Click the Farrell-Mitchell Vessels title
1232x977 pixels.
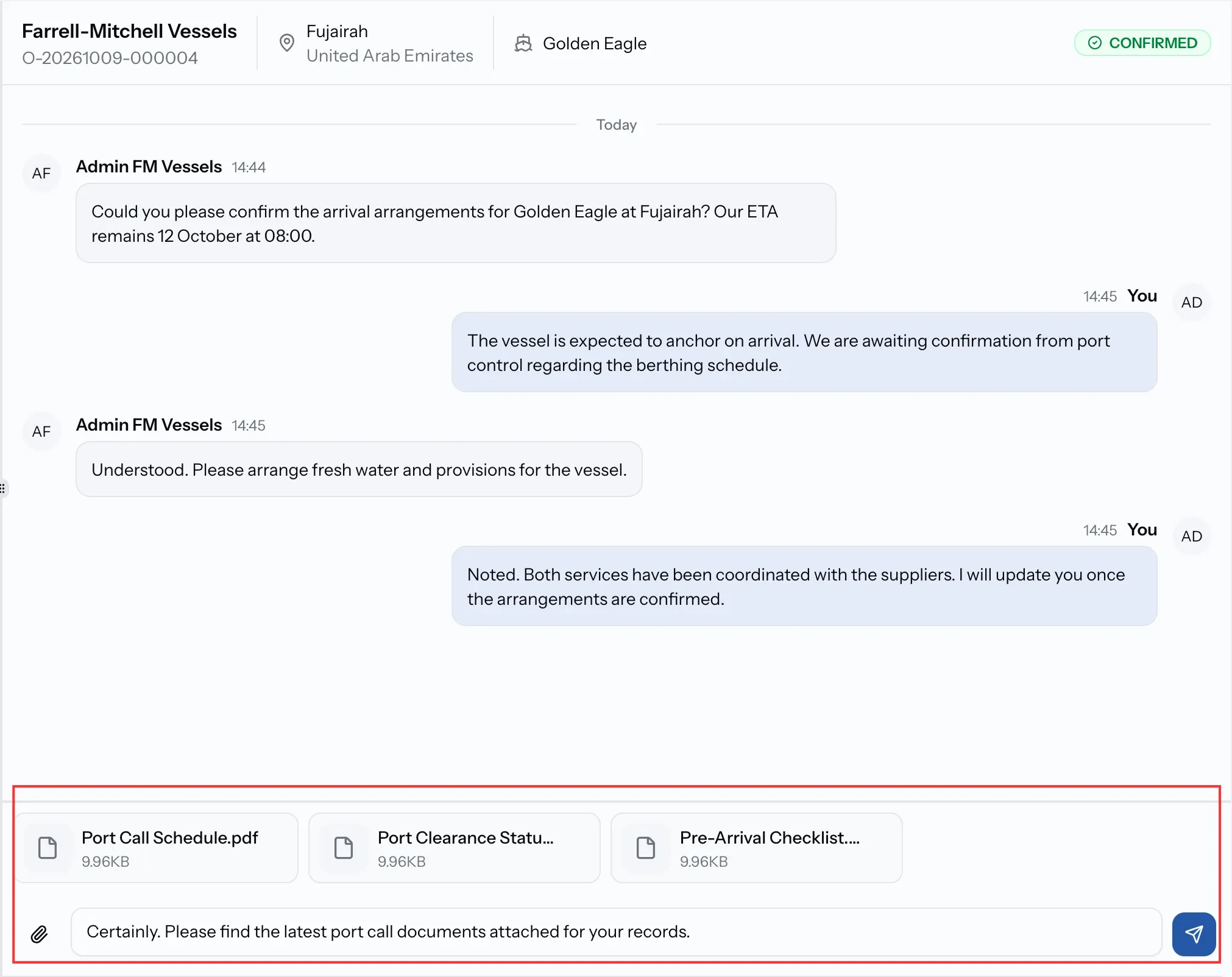130,31
